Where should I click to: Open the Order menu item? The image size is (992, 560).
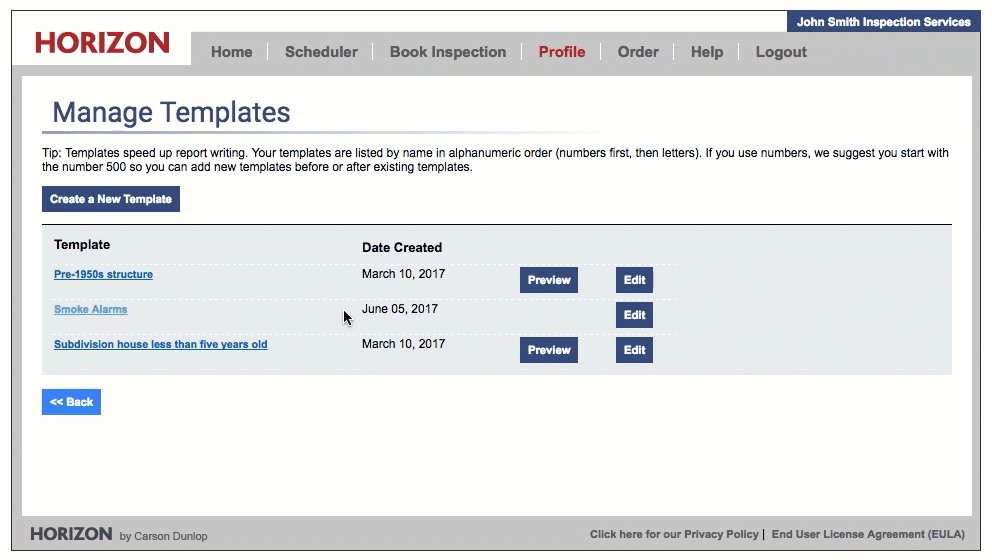pyautogui.click(x=637, y=52)
